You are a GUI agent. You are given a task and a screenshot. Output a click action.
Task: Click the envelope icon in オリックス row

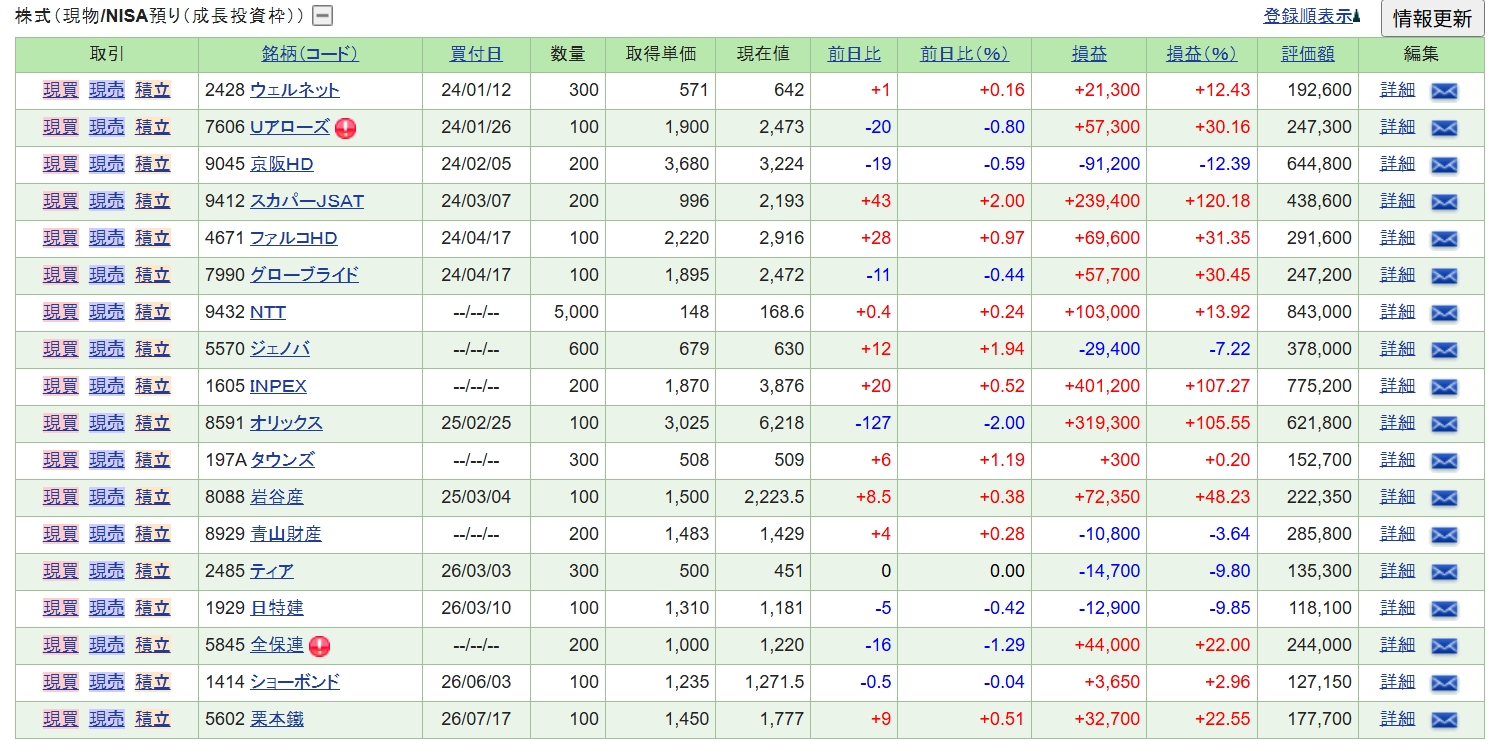[1444, 424]
